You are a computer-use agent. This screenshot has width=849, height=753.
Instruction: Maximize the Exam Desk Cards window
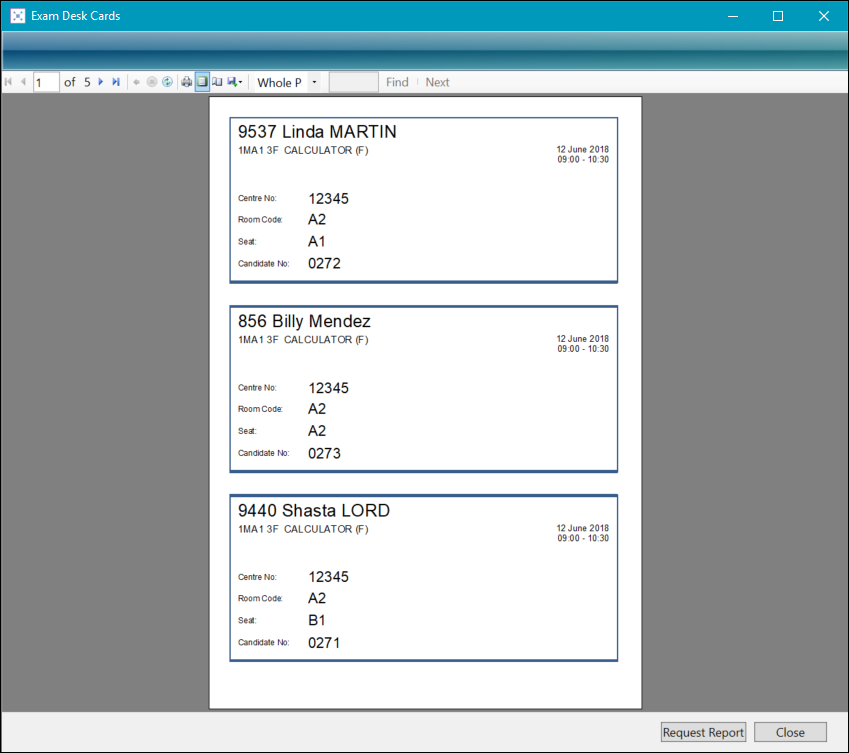coord(778,16)
